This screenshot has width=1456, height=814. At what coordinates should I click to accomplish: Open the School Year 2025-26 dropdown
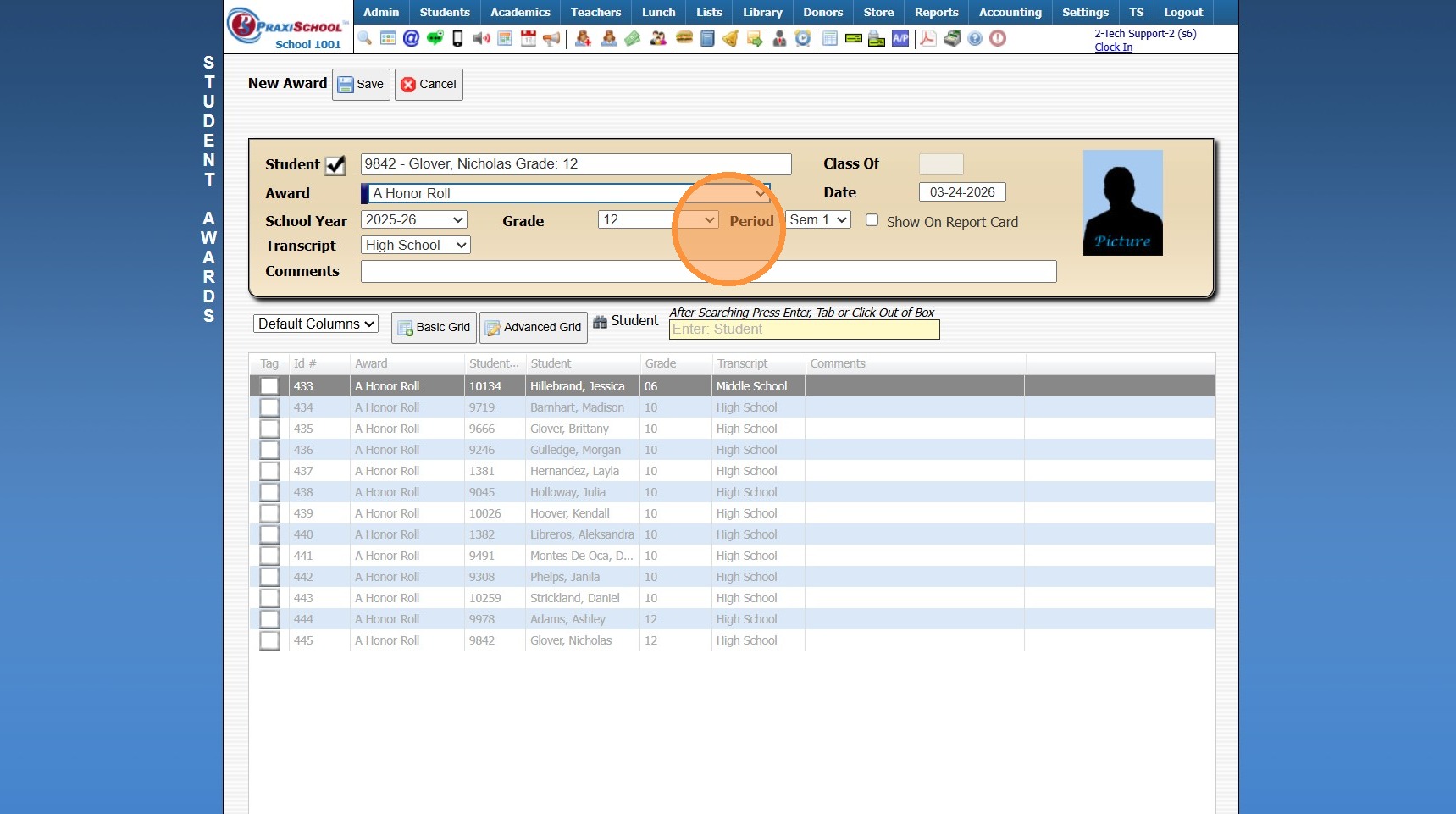click(x=414, y=220)
